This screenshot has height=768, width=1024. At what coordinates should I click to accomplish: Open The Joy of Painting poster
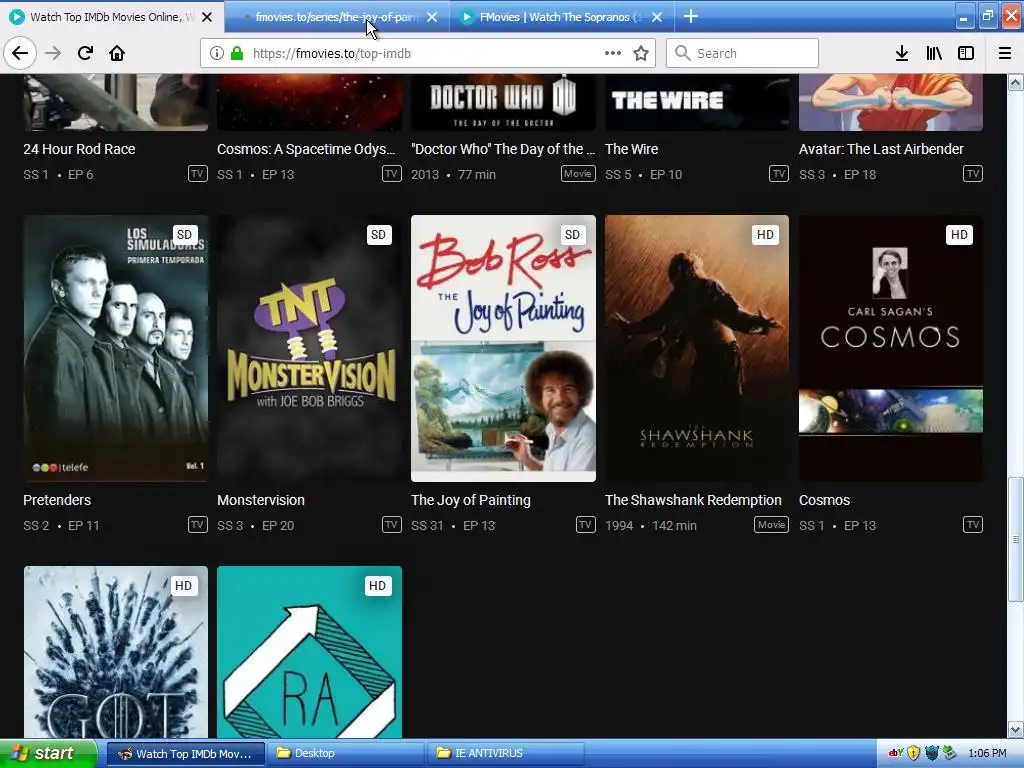(x=503, y=348)
